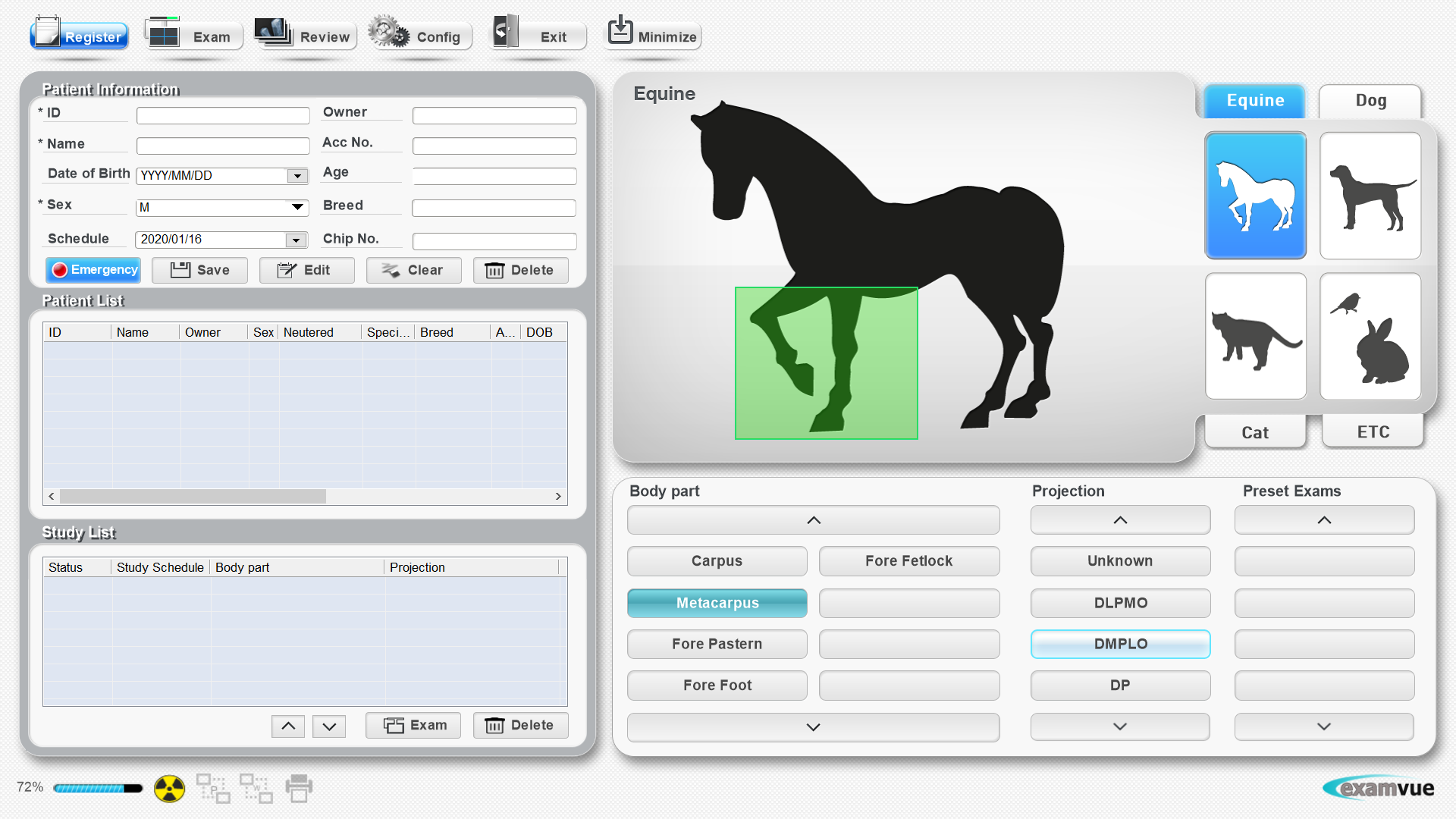Toggle the Emergency button on
Viewport: 1456px width, 819px height.
click(x=94, y=270)
